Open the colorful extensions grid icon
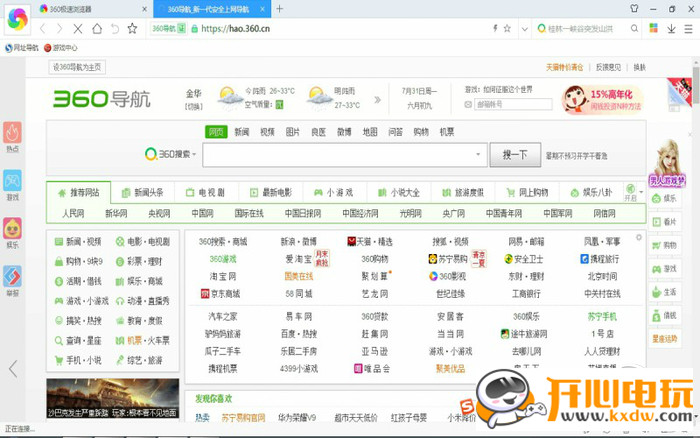This screenshot has width=700, height=438. click(654, 29)
